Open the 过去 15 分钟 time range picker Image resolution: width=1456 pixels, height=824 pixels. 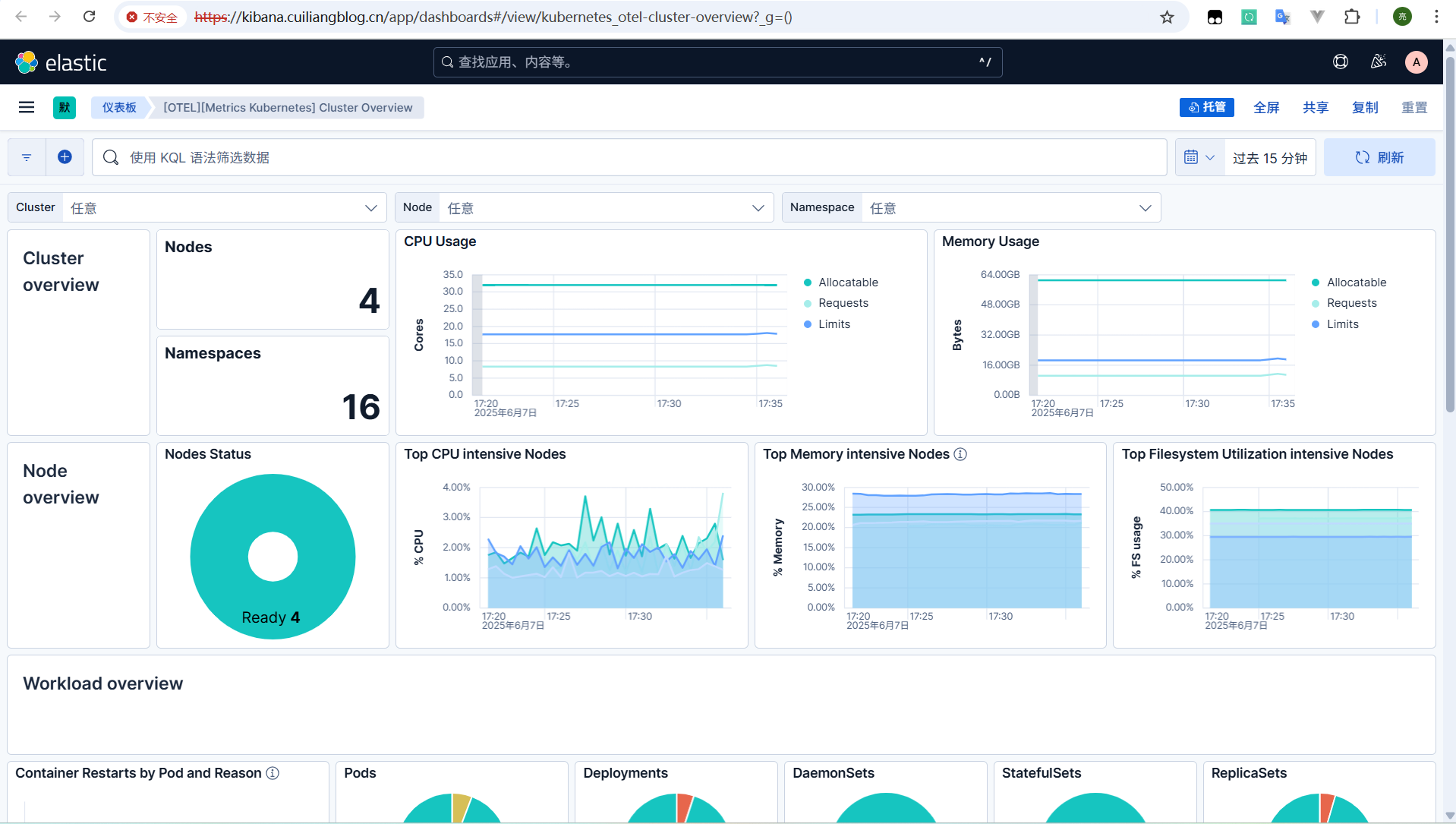click(x=1270, y=157)
